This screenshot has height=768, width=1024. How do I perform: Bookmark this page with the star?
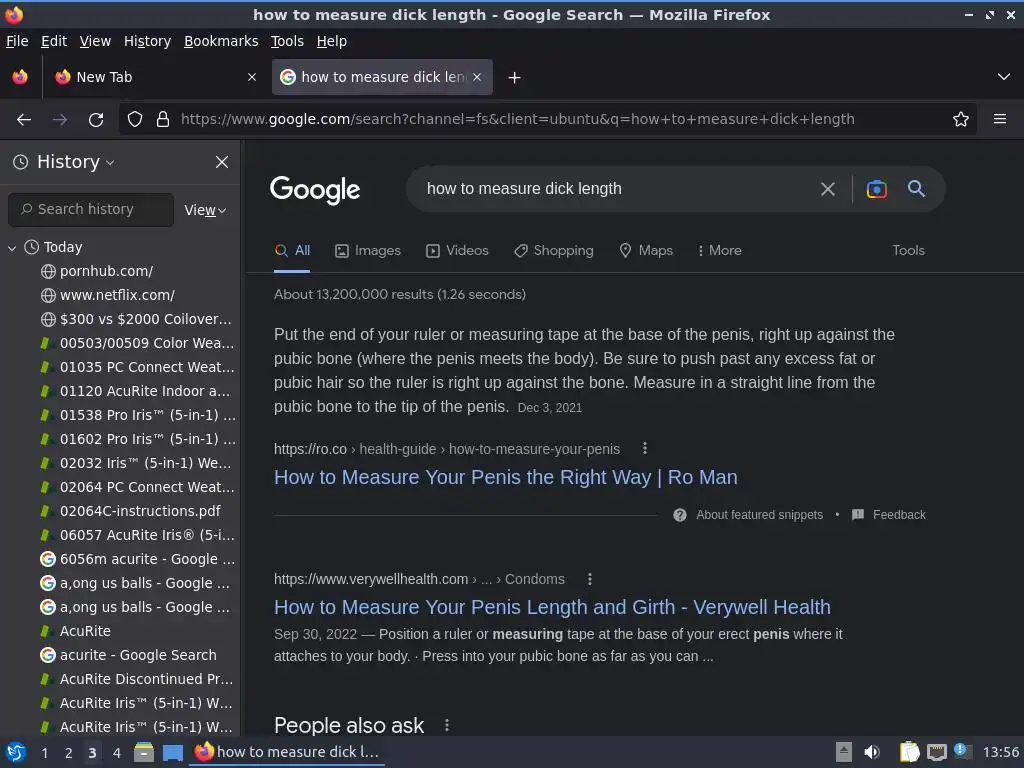[961, 120]
